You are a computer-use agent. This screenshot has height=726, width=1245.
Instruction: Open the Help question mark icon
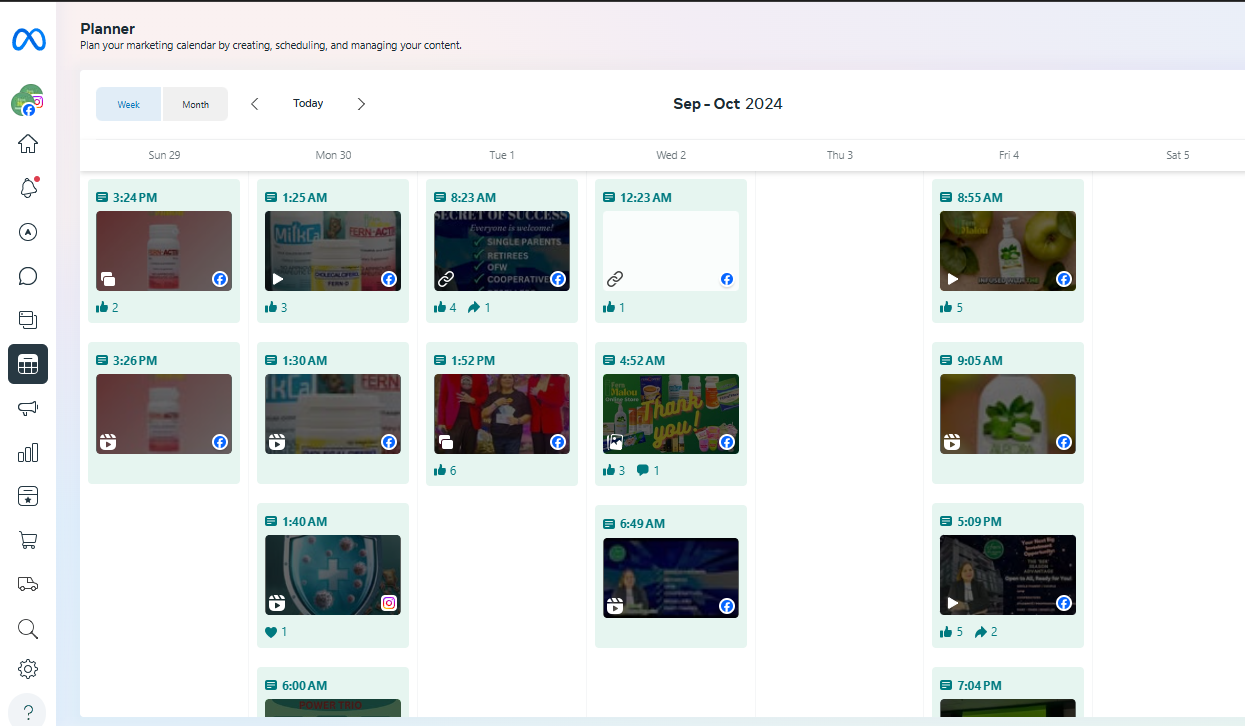pyautogui.click(x=27, y=711)
